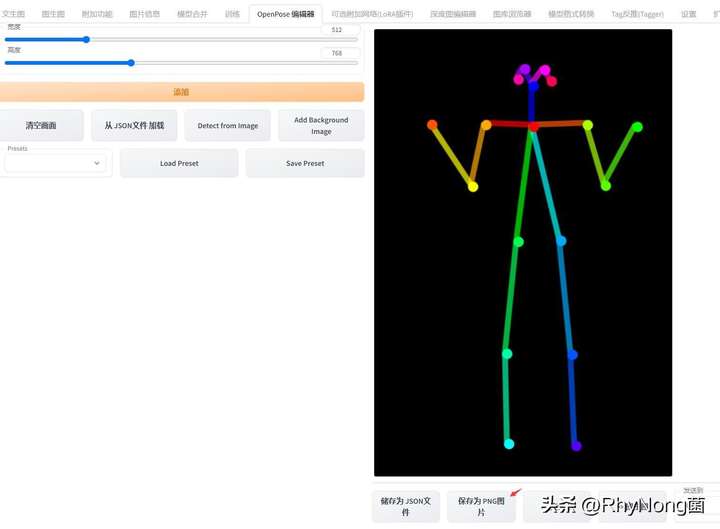The image size is (720, 529).
Task: Switch to the 图生图 tab
Action: 53,14
